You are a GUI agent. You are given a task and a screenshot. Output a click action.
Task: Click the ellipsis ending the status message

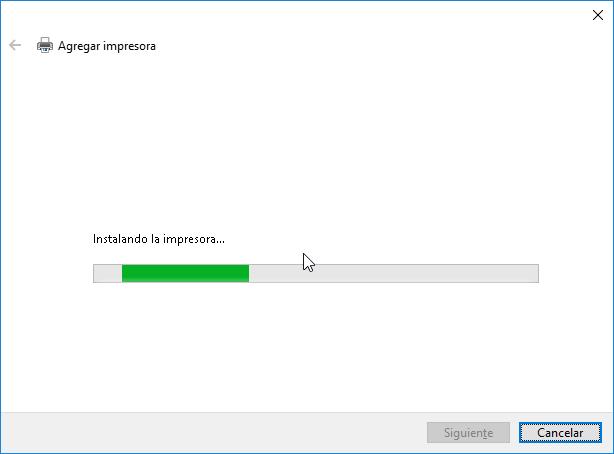point(220,242)
